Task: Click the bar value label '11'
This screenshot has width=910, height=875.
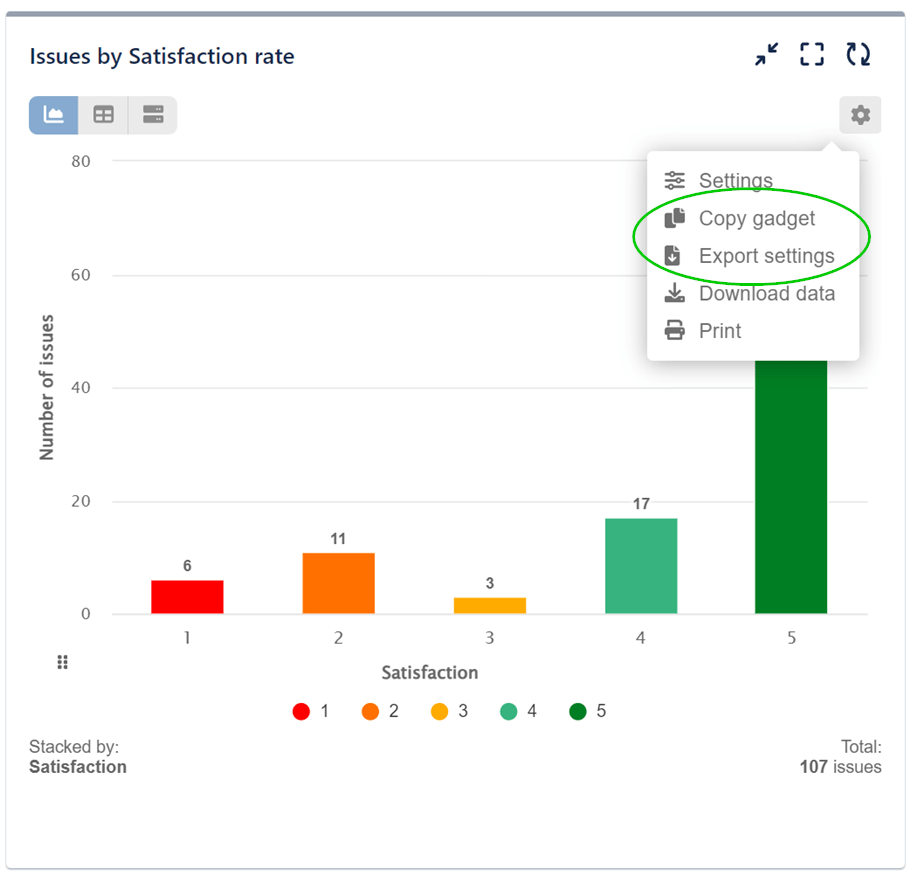Action: (338, 539)
